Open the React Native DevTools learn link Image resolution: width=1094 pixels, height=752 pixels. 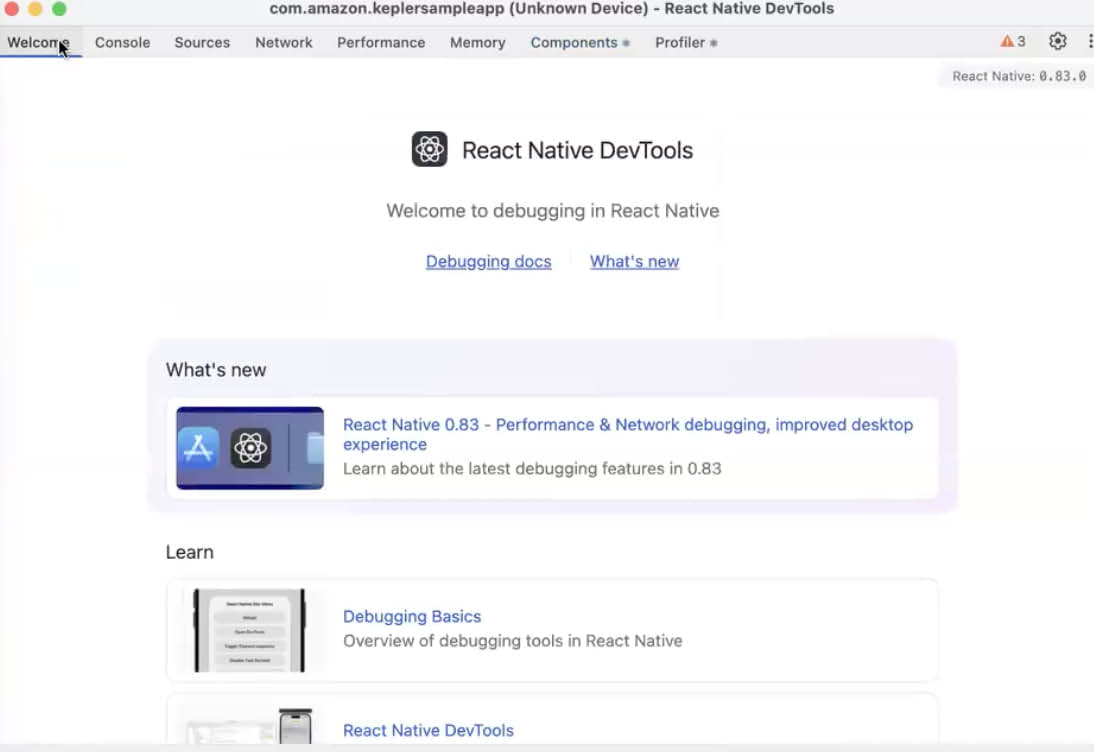428,730
